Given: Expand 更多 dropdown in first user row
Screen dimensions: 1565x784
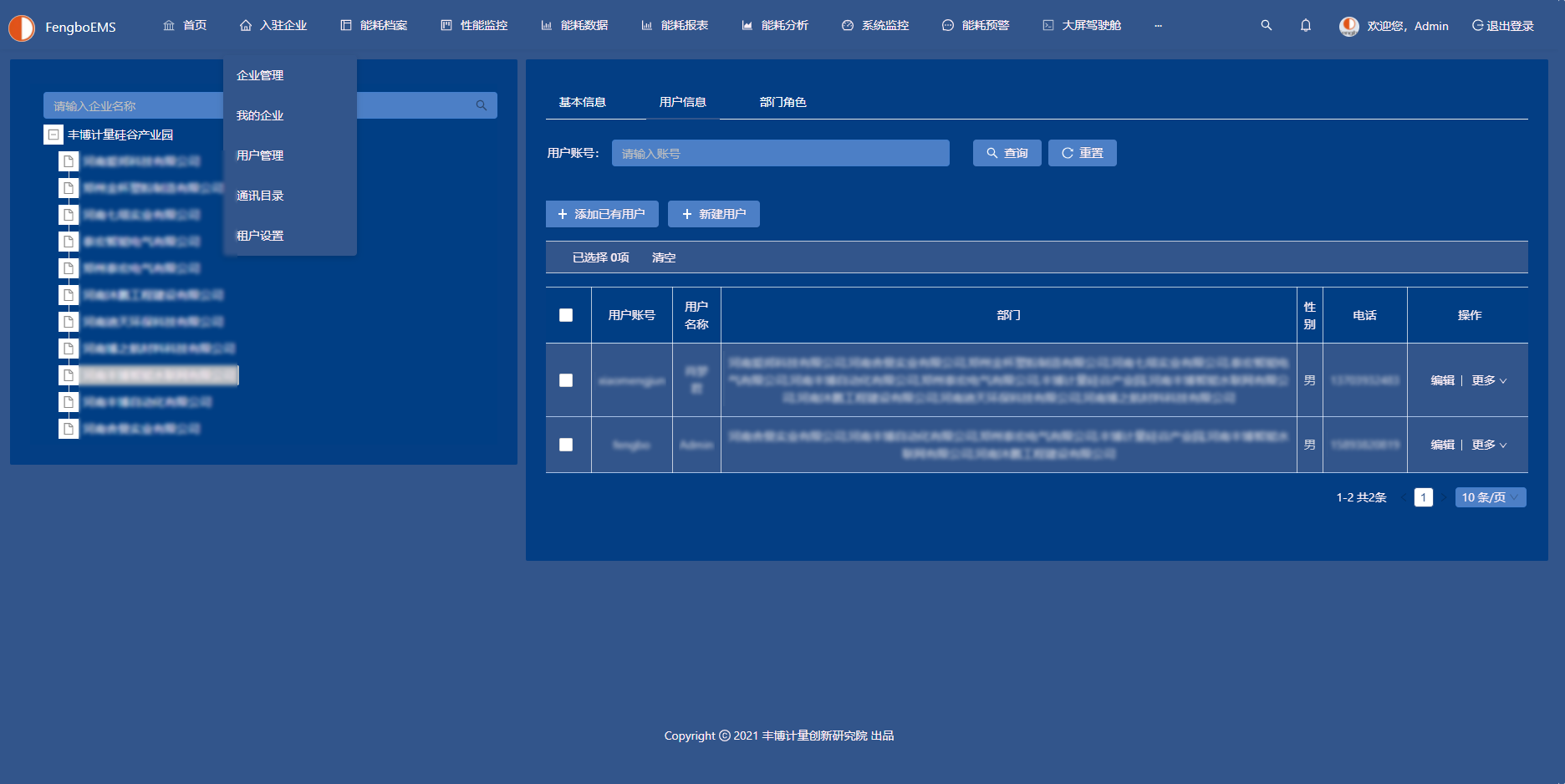Looking at the screenshot, I should (x=1489, y=380).
